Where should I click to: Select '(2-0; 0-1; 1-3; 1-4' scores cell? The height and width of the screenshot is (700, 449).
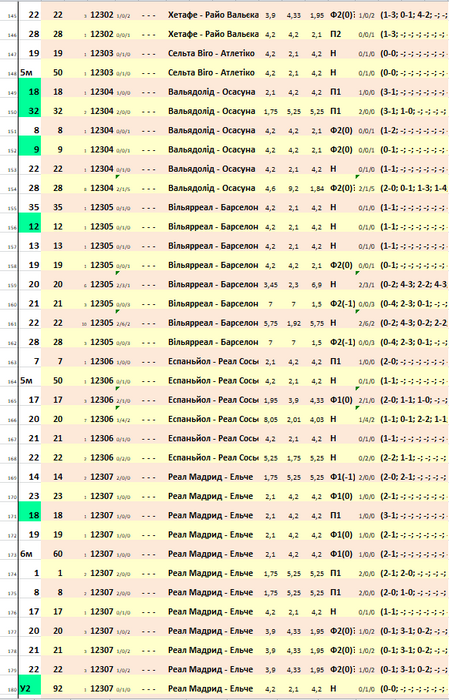pyautogui.click(x=414, y=188)
